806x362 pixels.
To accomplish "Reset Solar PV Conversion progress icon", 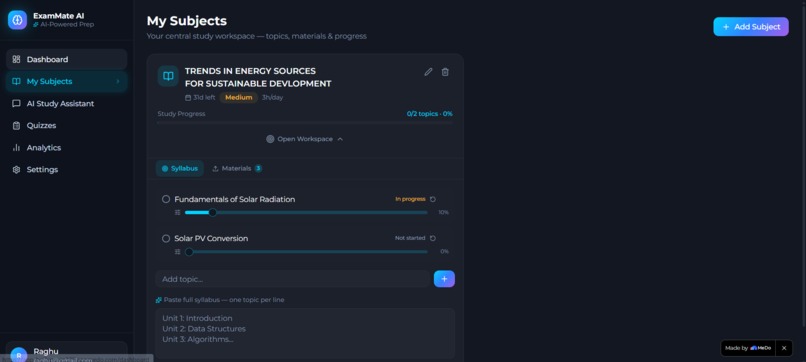I will pos(433,238).
